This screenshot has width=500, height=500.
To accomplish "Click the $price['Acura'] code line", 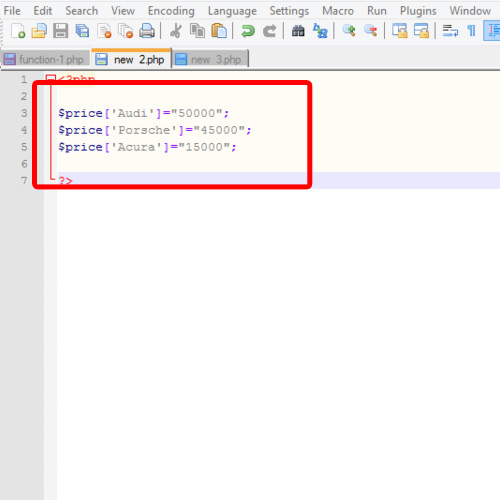I will (x=147, y=147).
